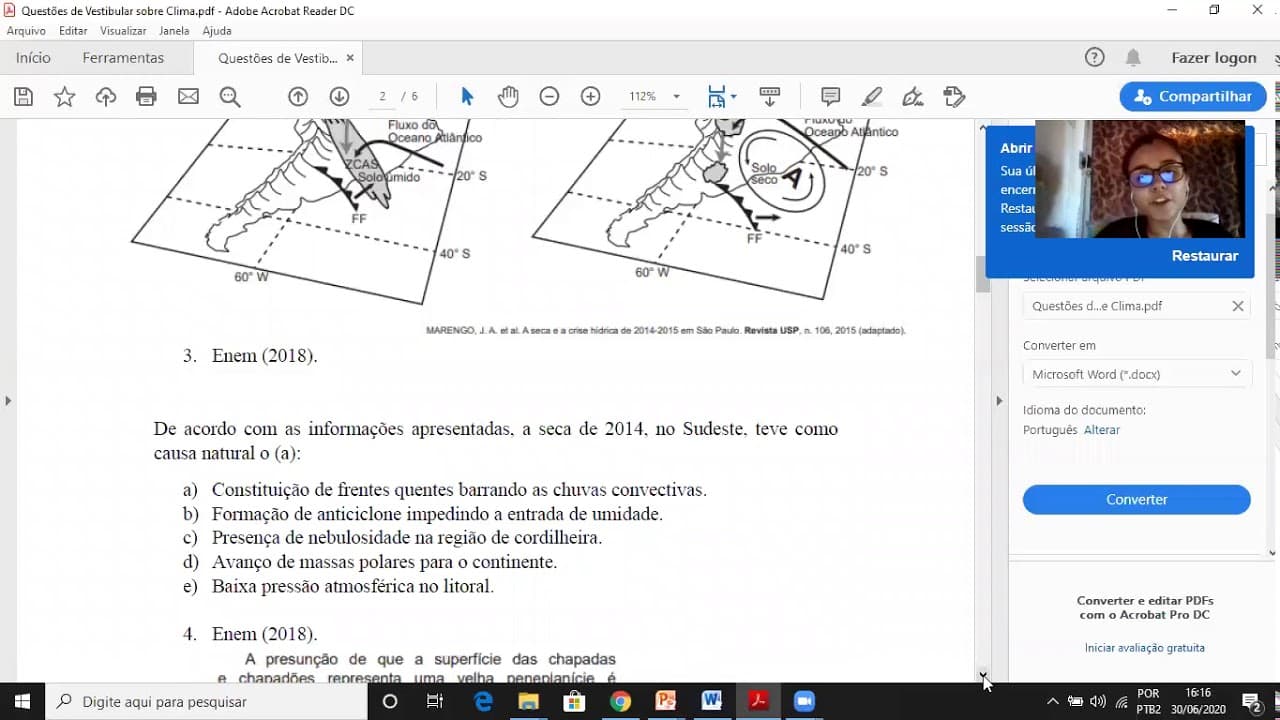Print the document with the printer icon
The height and width of the screenshot is (720, 1280).
(x=147, y=97)
